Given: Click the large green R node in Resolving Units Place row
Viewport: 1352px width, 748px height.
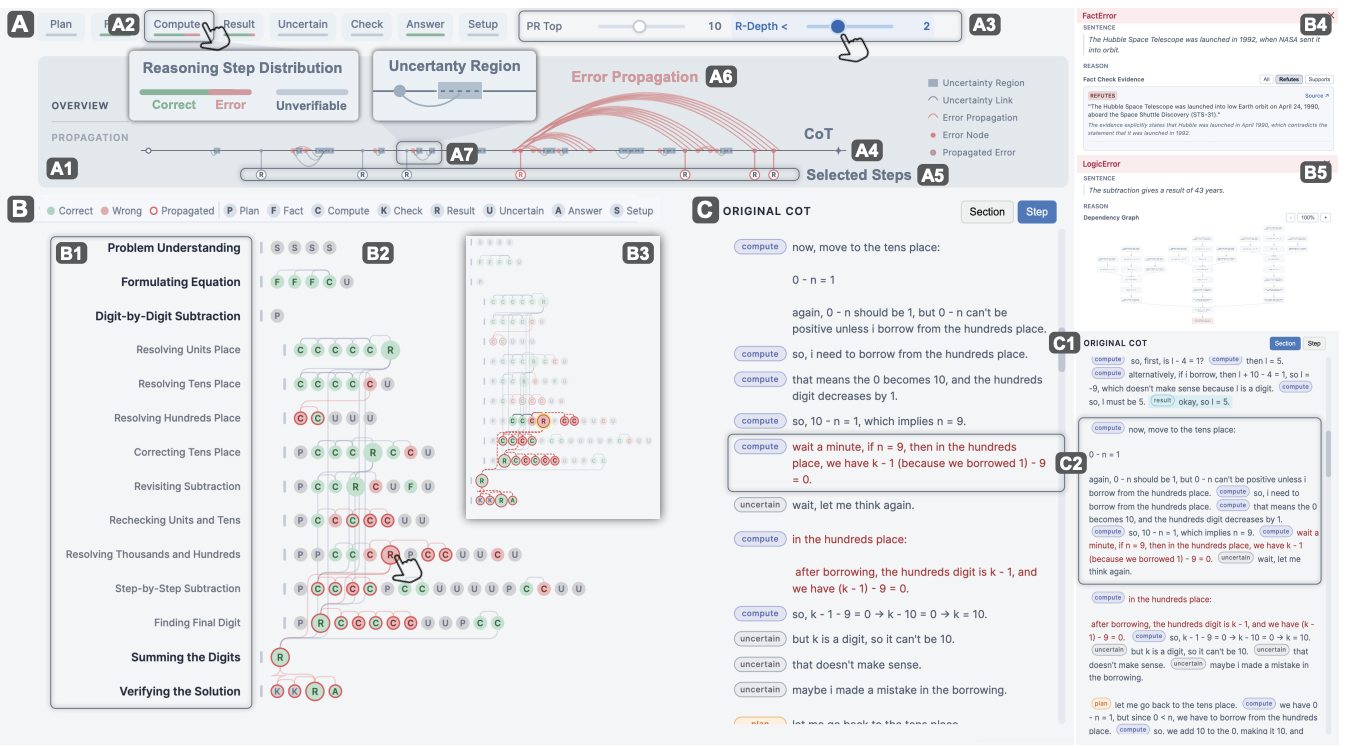Looking at the screenshot, I should (x=390, y=350).
